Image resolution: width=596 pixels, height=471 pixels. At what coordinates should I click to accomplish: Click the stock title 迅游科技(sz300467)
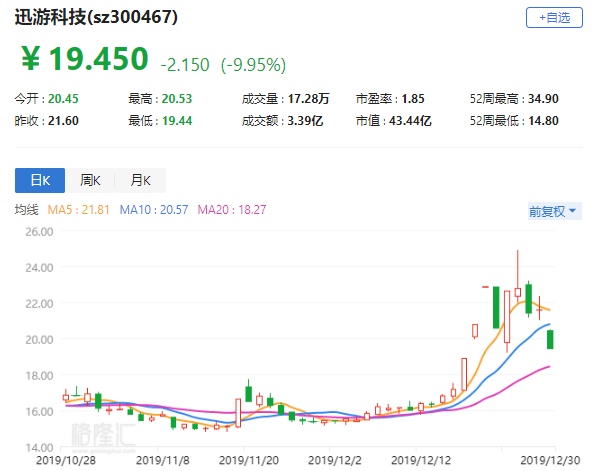coord(96,17)
